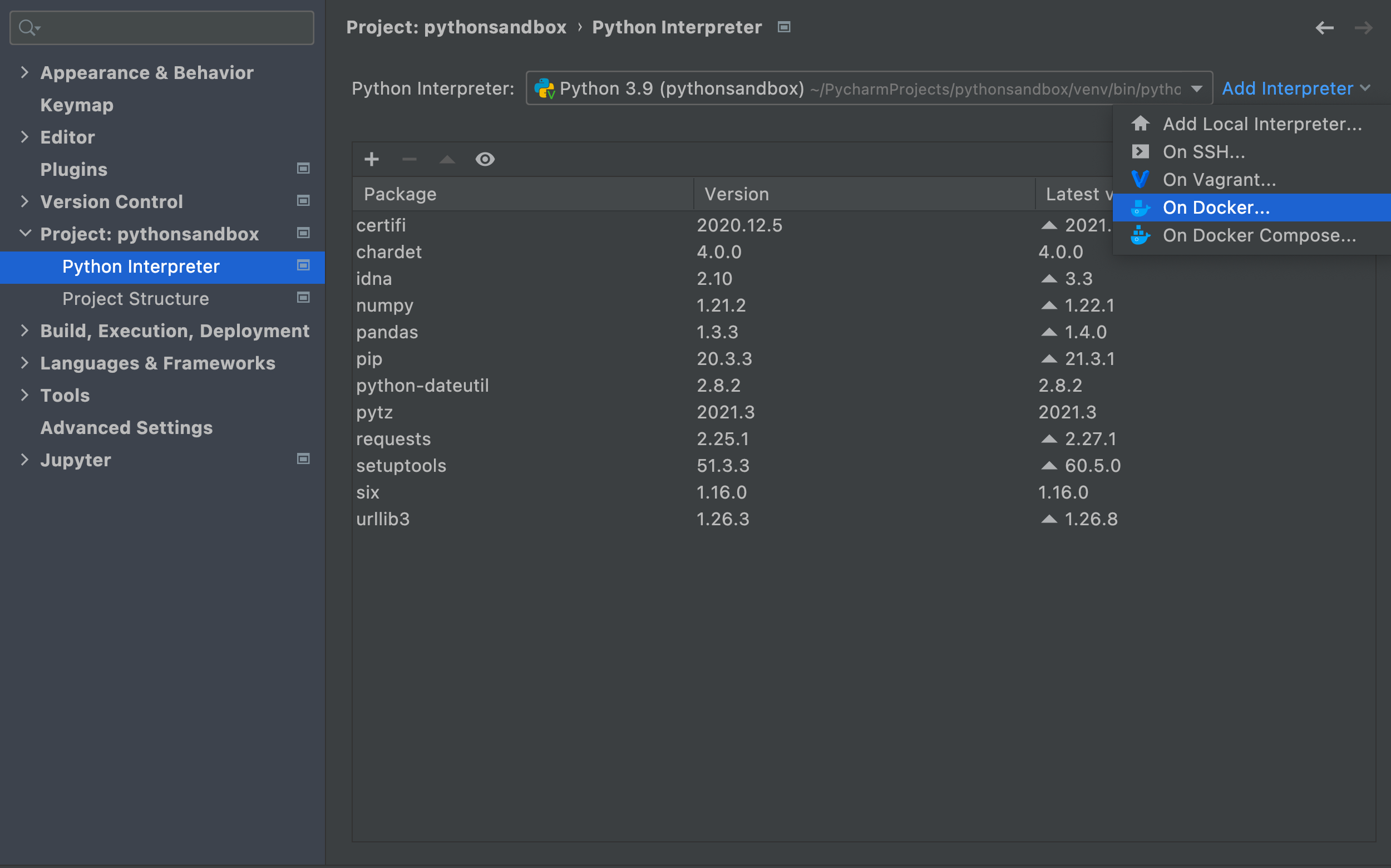1391x868 pixels.
Task: Click the Vagrant V icon
Action: point(1140,180)
